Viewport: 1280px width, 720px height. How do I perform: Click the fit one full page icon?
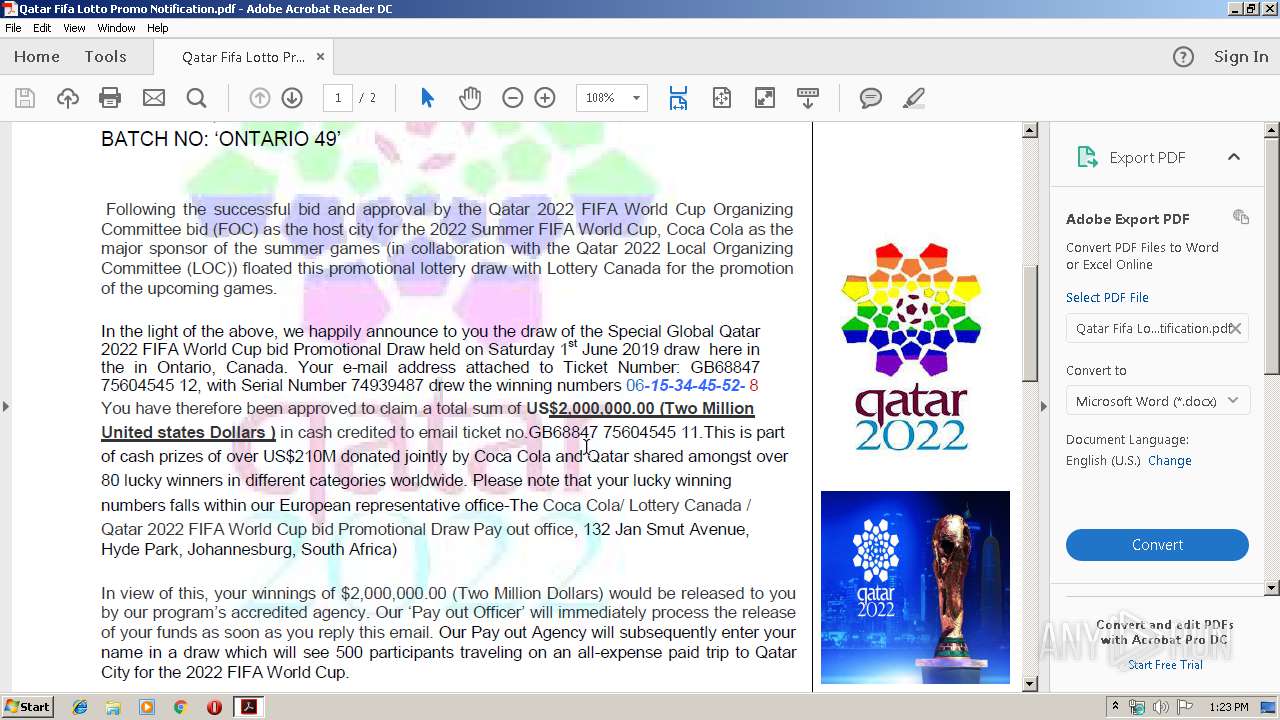point(722,98)
